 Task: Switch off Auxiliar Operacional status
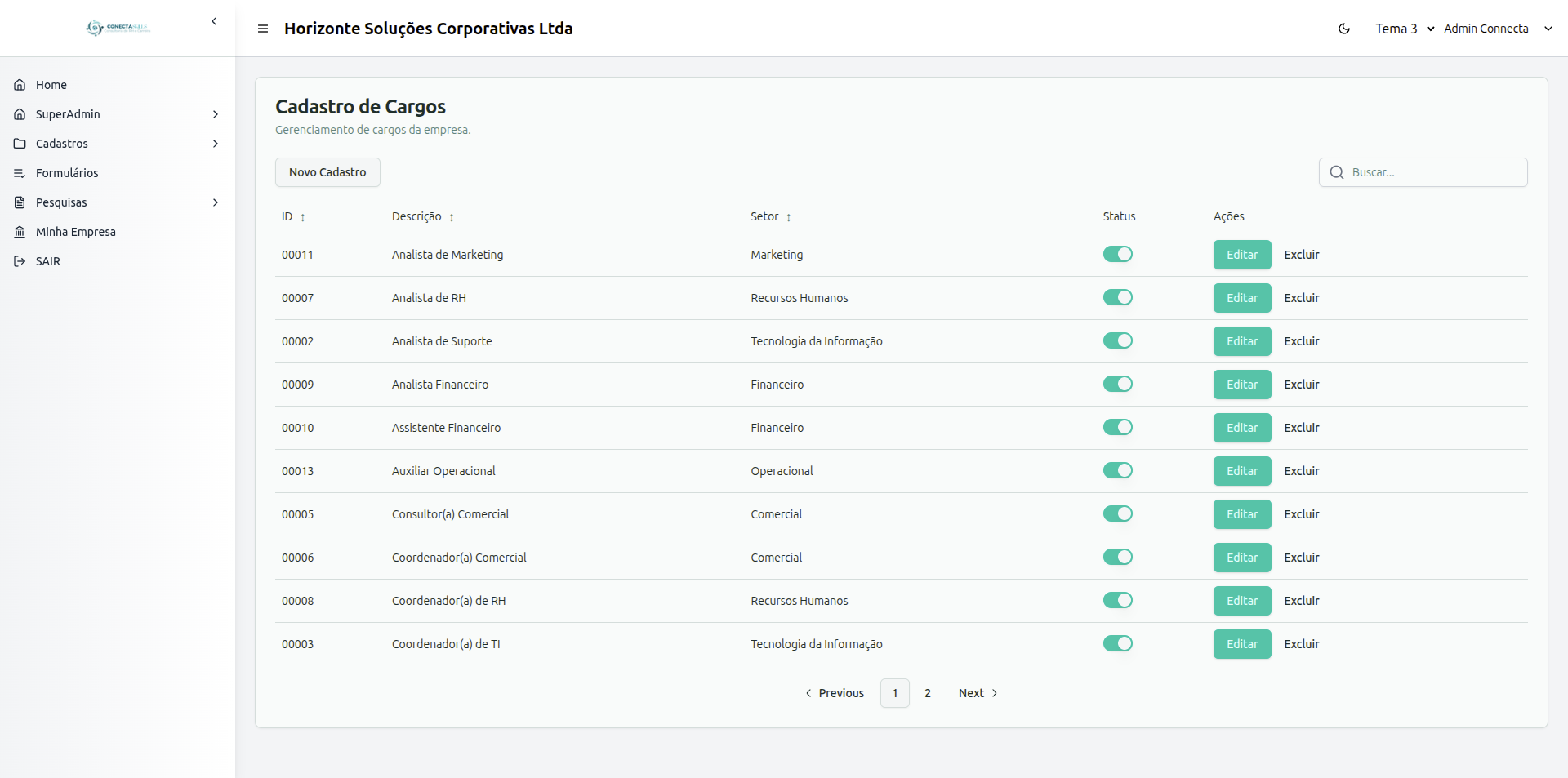pyautogui.click(x=1118, y=470)
